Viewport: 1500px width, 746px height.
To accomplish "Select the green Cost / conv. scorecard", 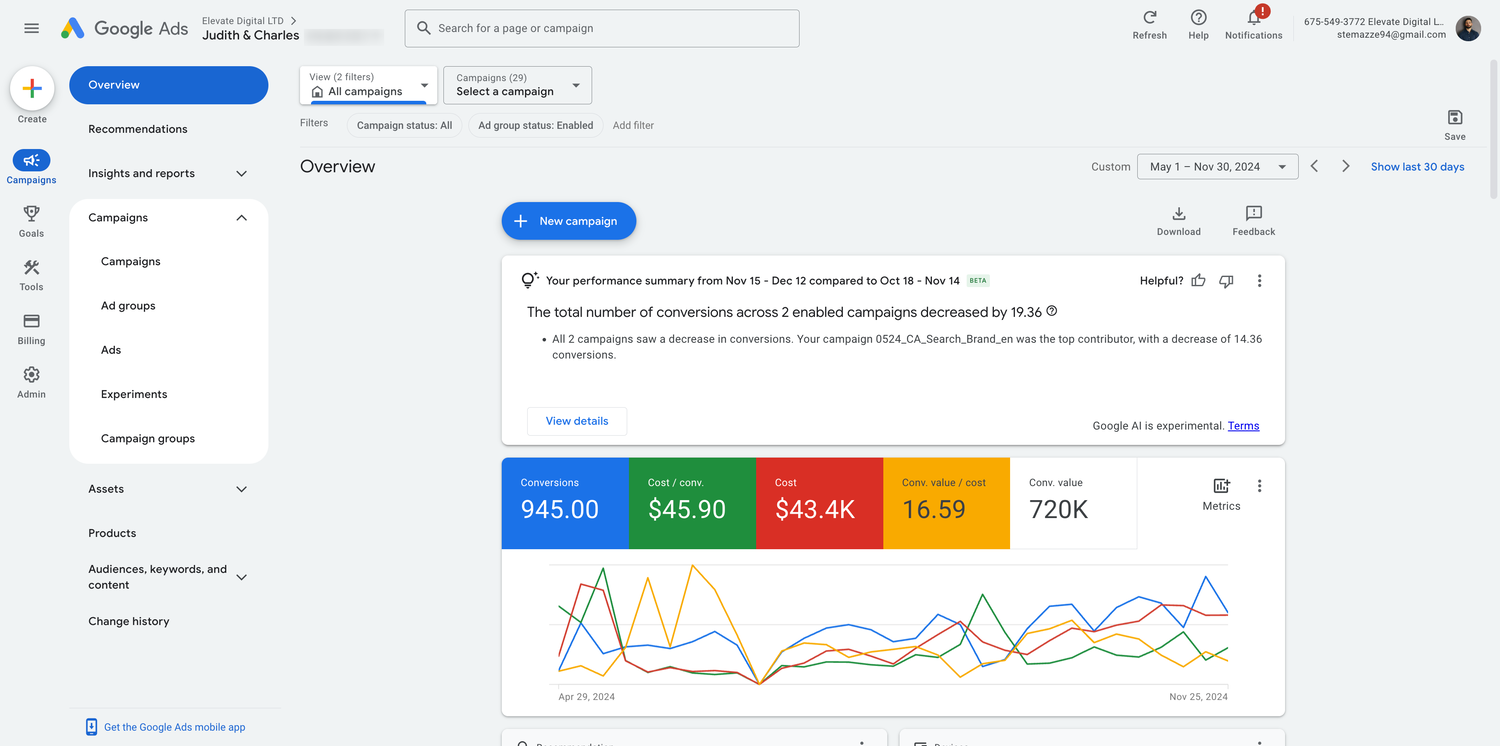I will [x=692, y=504].
